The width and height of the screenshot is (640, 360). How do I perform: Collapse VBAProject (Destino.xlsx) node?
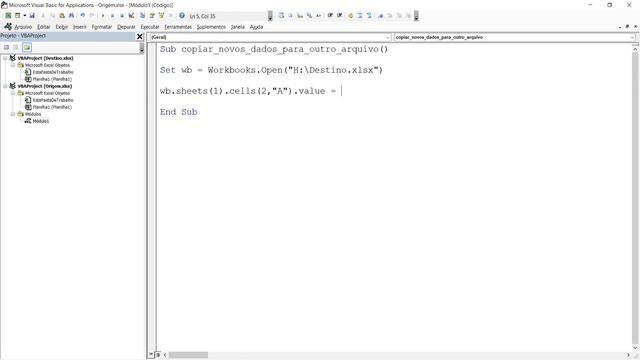(5, 58)
